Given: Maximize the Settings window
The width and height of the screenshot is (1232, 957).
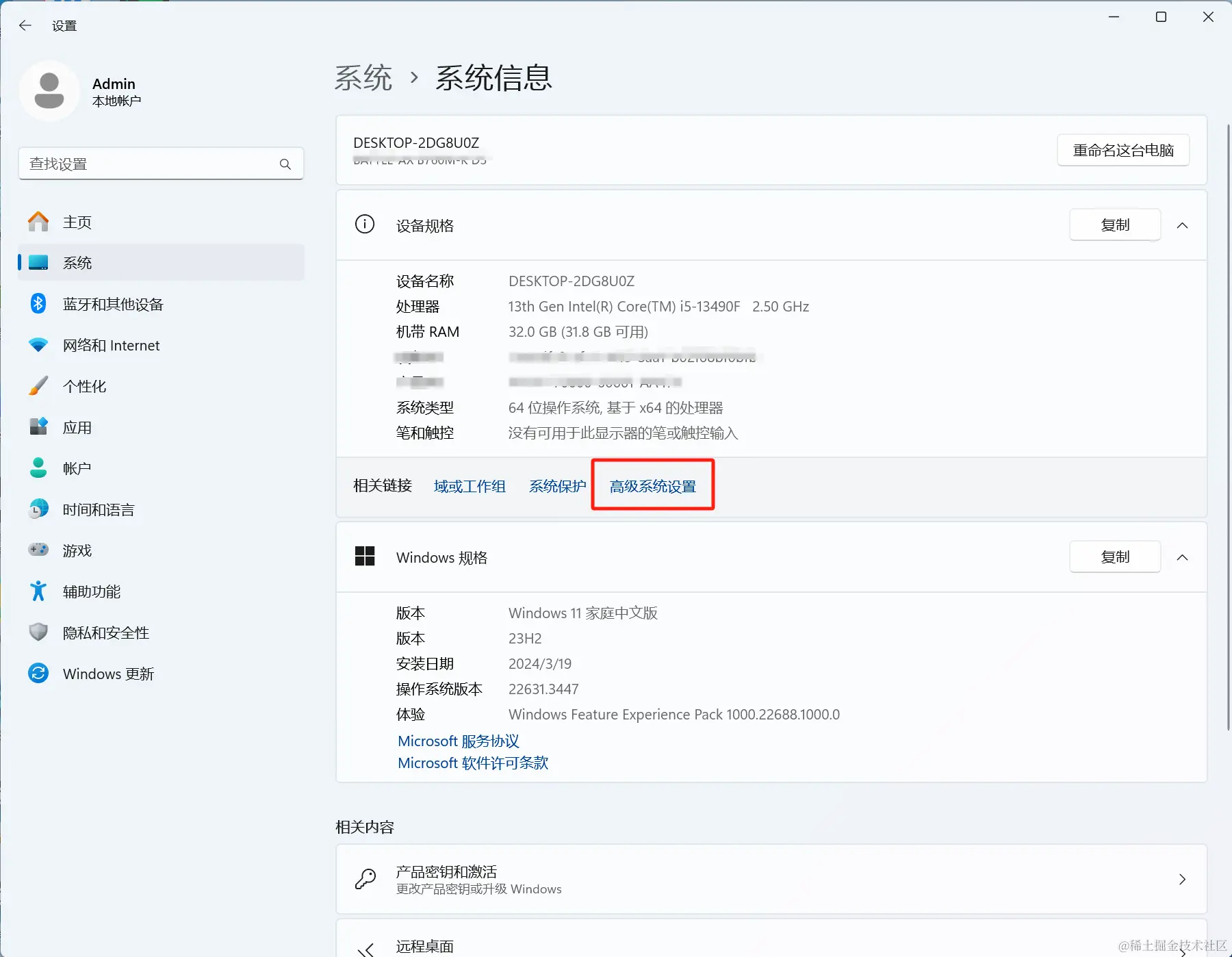Looking at the screenshot, I should click(x=1161, y=17).
